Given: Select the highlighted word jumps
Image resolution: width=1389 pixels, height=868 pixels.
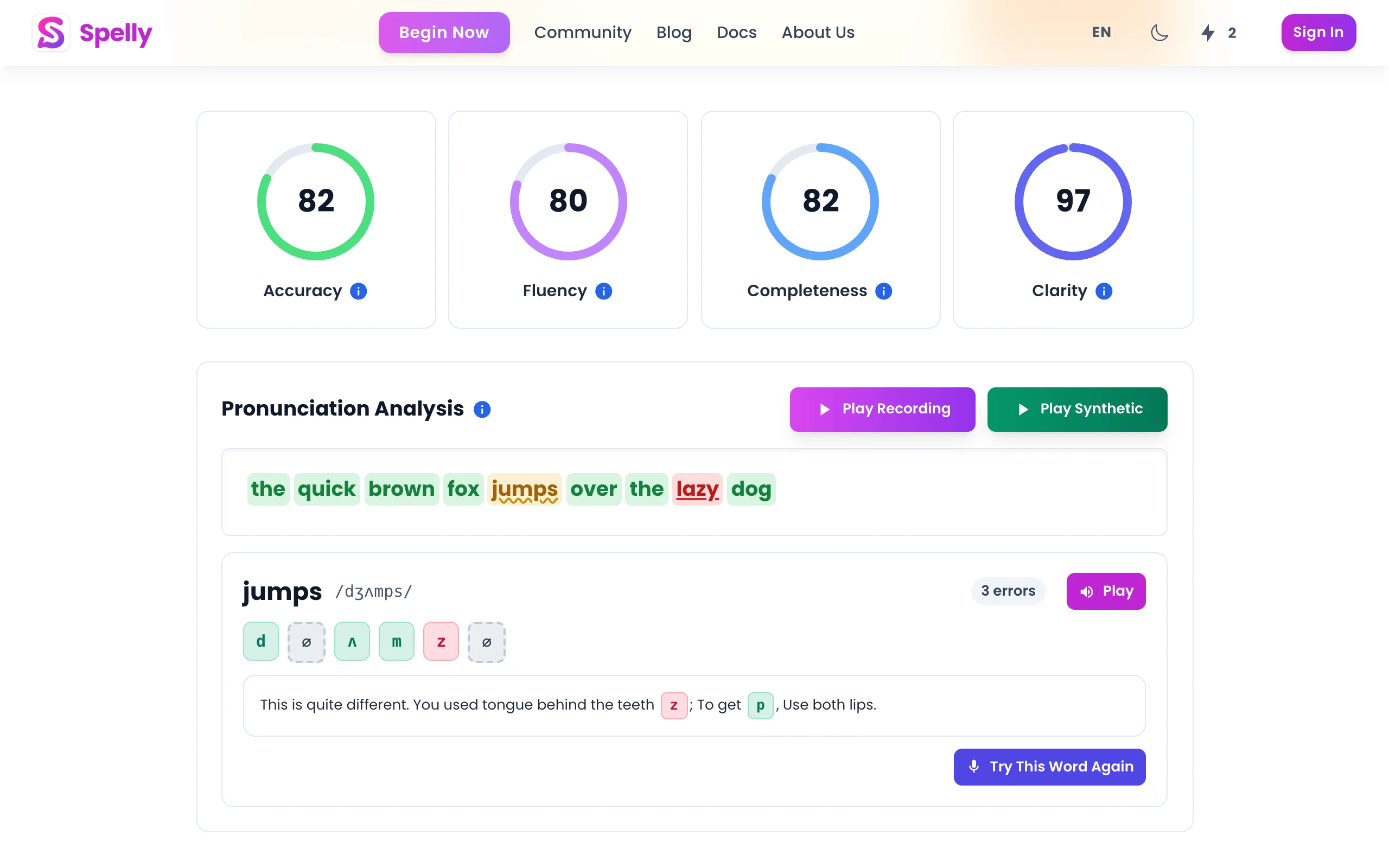Looking at the screenshot, I should click(x=524, y=489).
